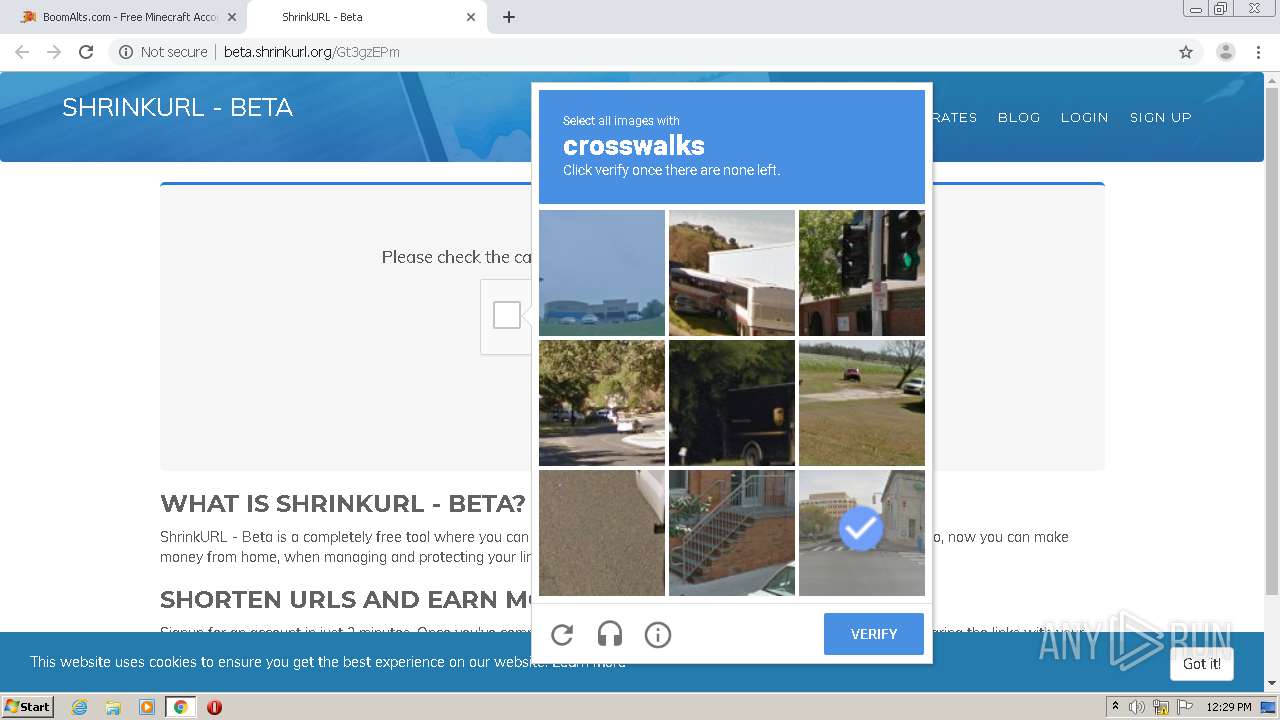1280x720 pixels.
Task: Select the grassy field with cars tile
Action: coord(862,403)
